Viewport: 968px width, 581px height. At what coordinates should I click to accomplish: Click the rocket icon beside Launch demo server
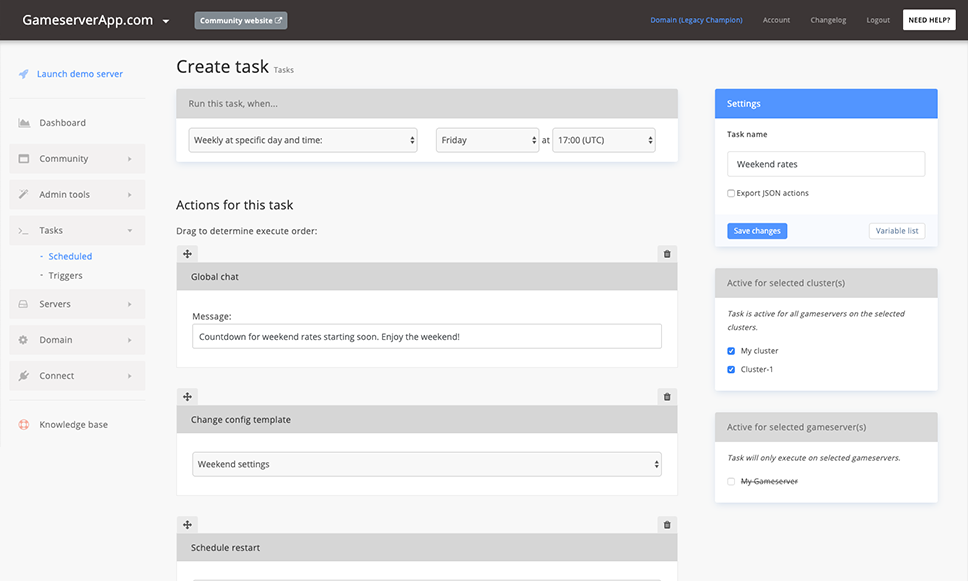(23, 74)
